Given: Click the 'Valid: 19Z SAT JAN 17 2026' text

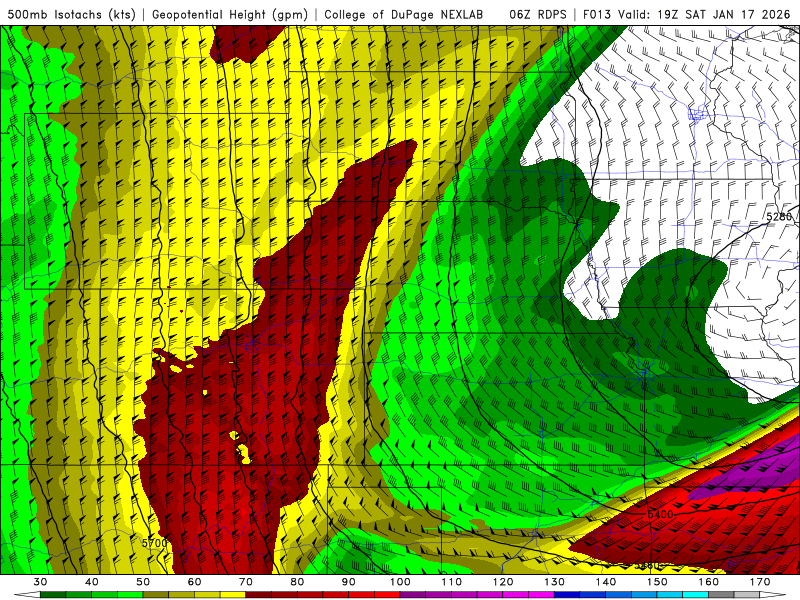Looking at the screenshot, I should [x=704, y=15].
